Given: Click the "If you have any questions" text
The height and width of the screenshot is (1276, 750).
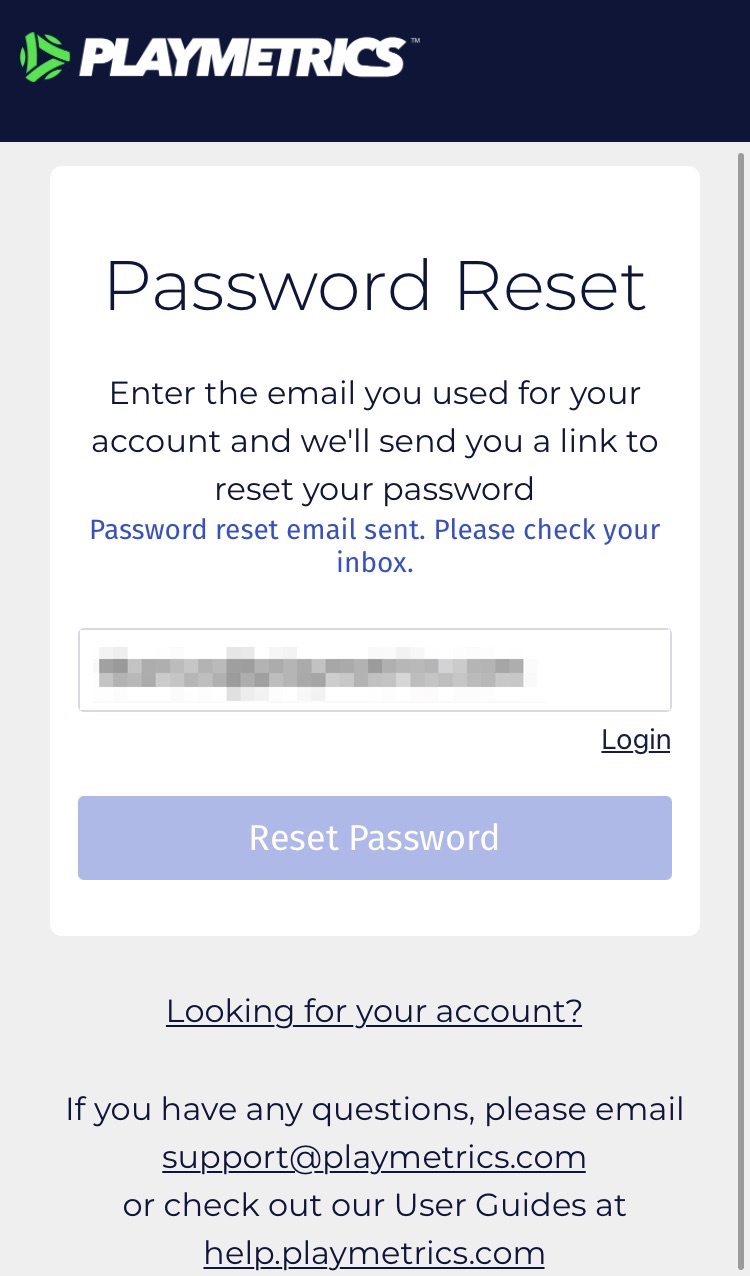Looking at the screenshot, I should coord(375,1109).
